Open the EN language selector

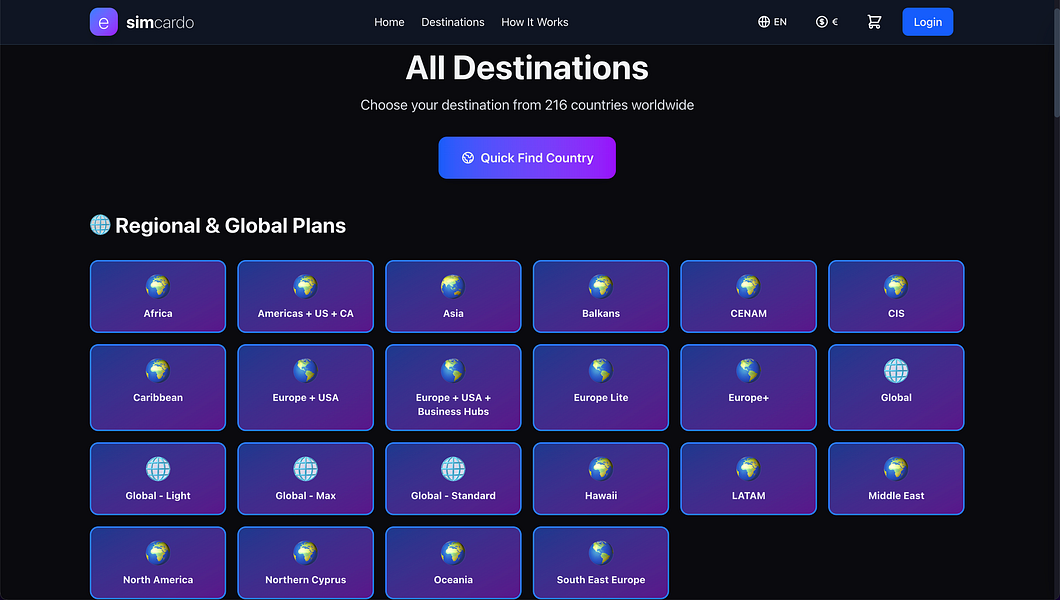tap(772, 22)
